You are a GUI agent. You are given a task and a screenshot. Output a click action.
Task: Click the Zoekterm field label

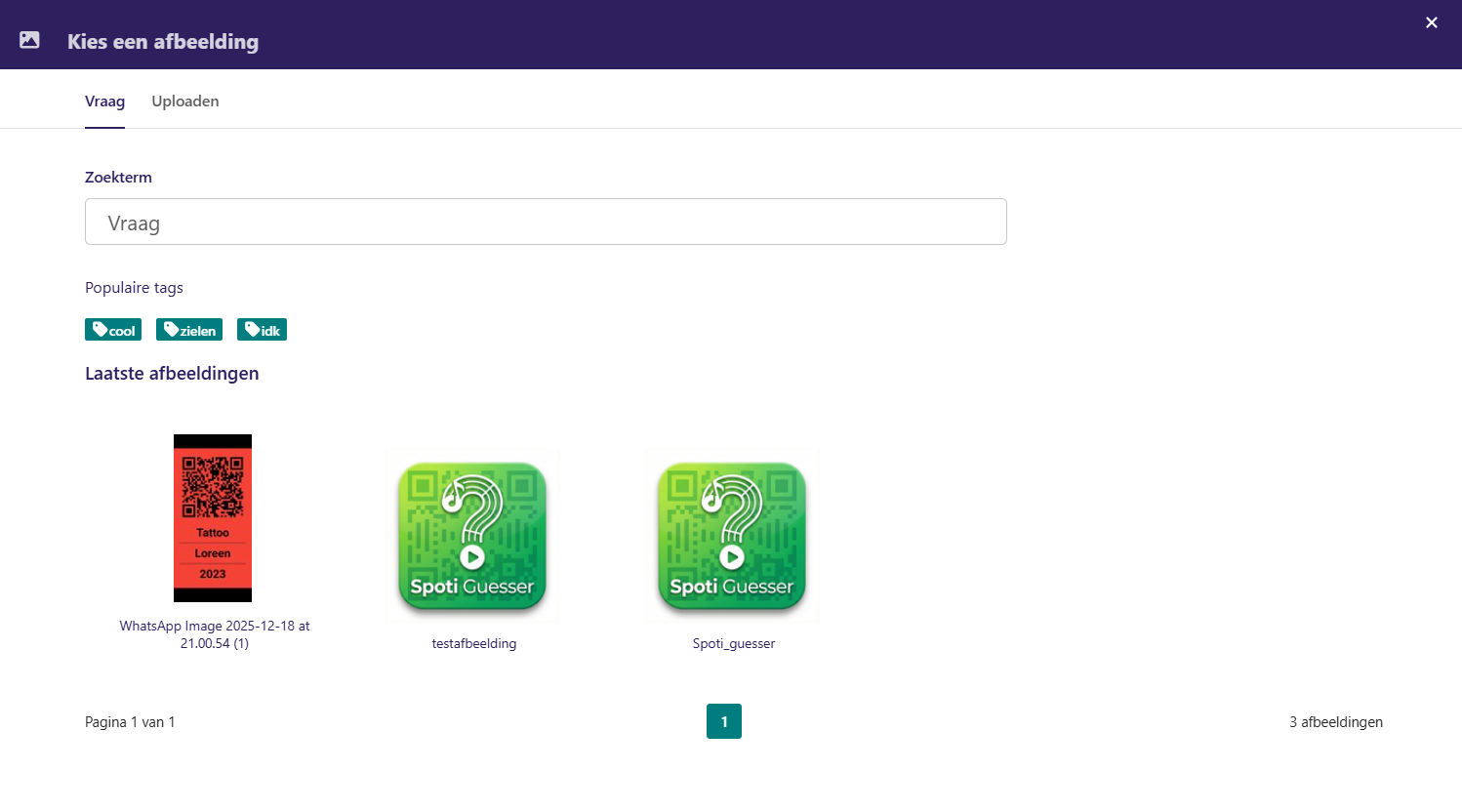[x=118, y=178]
